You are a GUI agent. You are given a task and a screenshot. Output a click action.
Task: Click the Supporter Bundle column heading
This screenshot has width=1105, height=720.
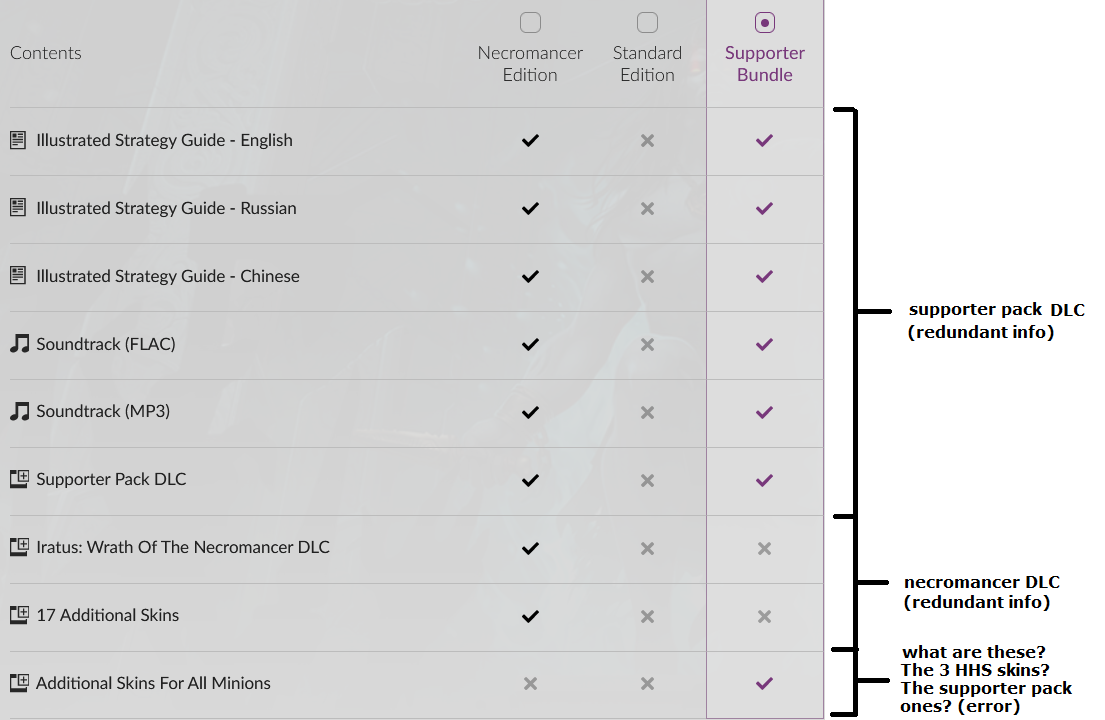[765, 64]
